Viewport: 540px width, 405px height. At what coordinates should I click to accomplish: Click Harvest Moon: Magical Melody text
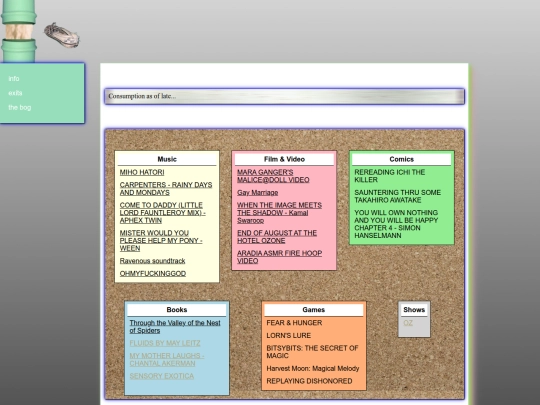pyautogui.click(x=313, y=368)
